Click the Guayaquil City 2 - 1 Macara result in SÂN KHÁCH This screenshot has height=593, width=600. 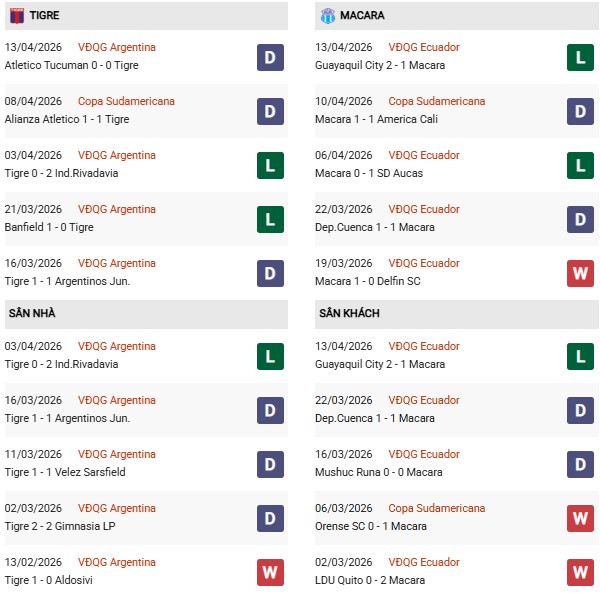[382, 364]
